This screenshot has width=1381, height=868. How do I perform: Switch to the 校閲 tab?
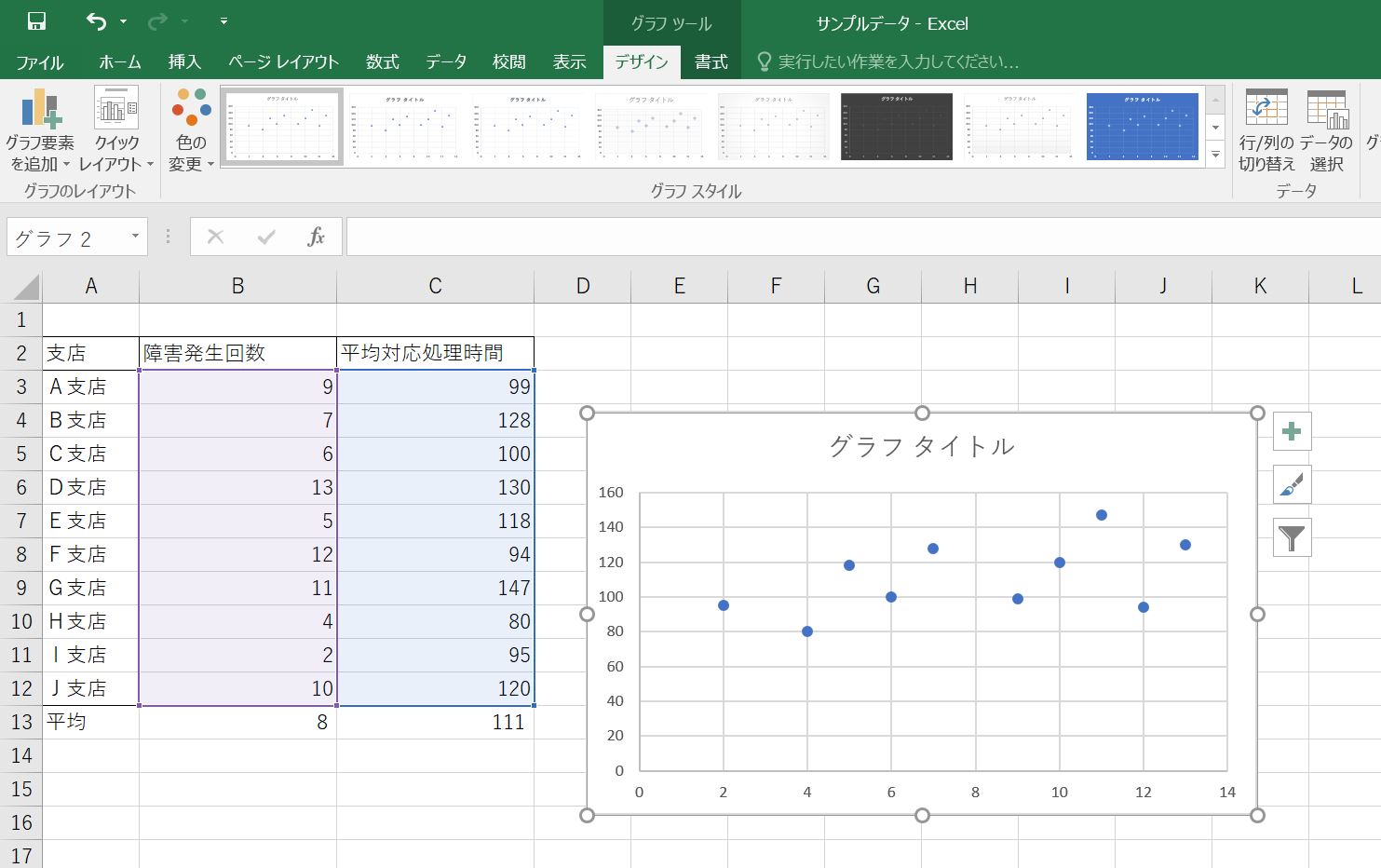(509, 62)
